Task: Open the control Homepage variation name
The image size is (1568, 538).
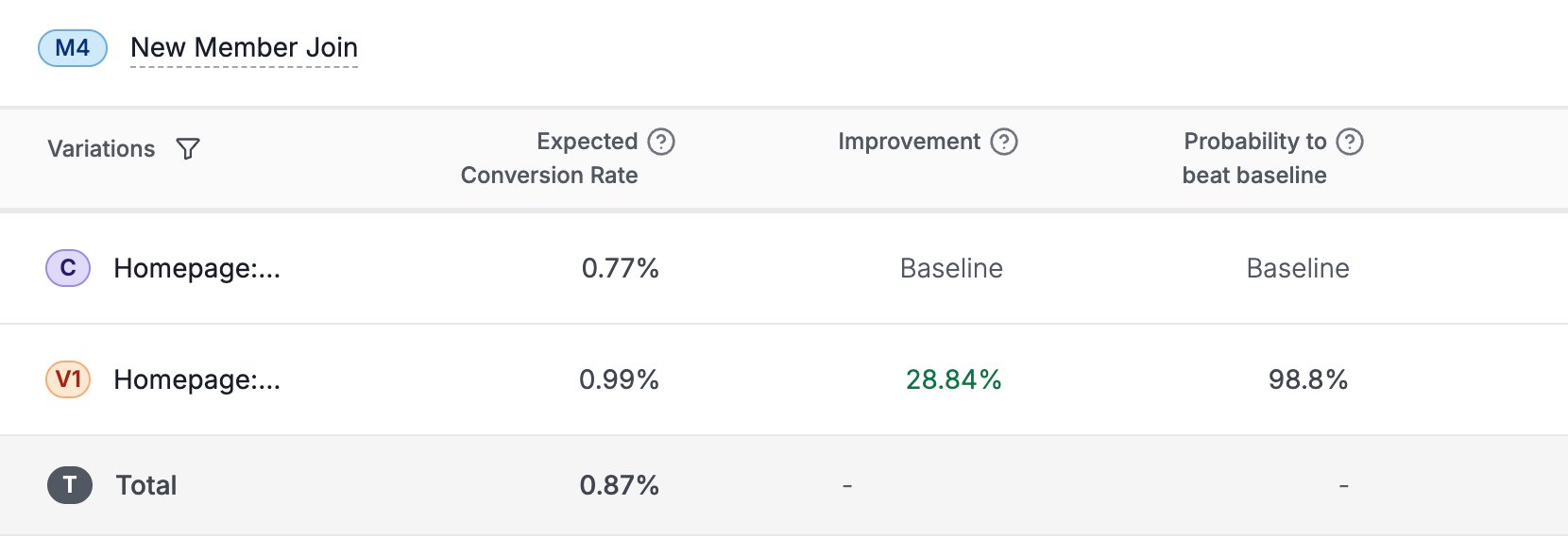Action: tap(196, 269)
